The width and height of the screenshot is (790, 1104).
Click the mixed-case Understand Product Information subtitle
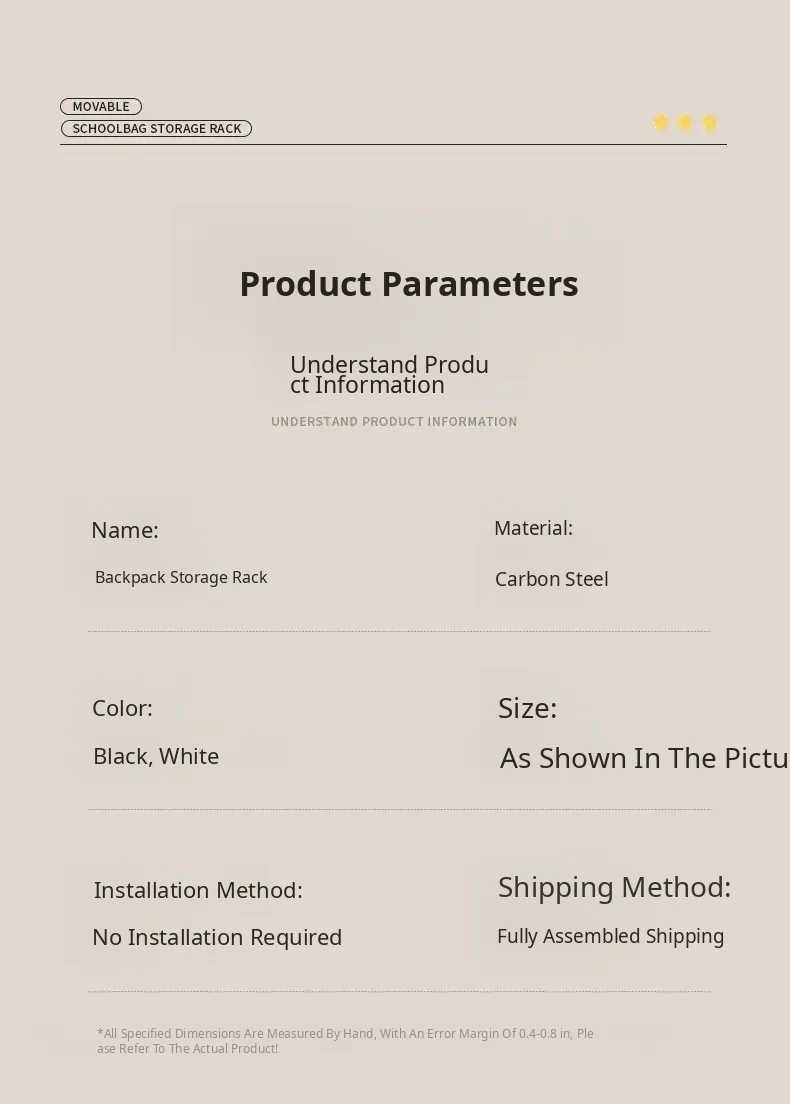(x=389, y=375)
